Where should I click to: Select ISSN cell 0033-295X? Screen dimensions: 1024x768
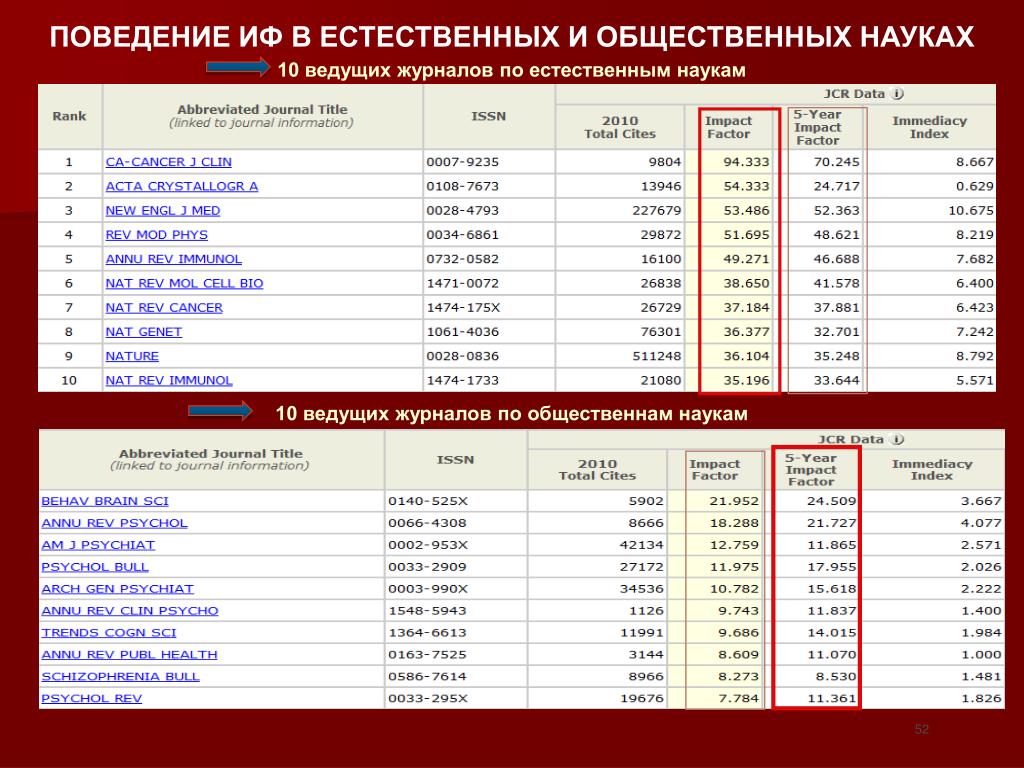pyautogui.click(x=428, y=698)
